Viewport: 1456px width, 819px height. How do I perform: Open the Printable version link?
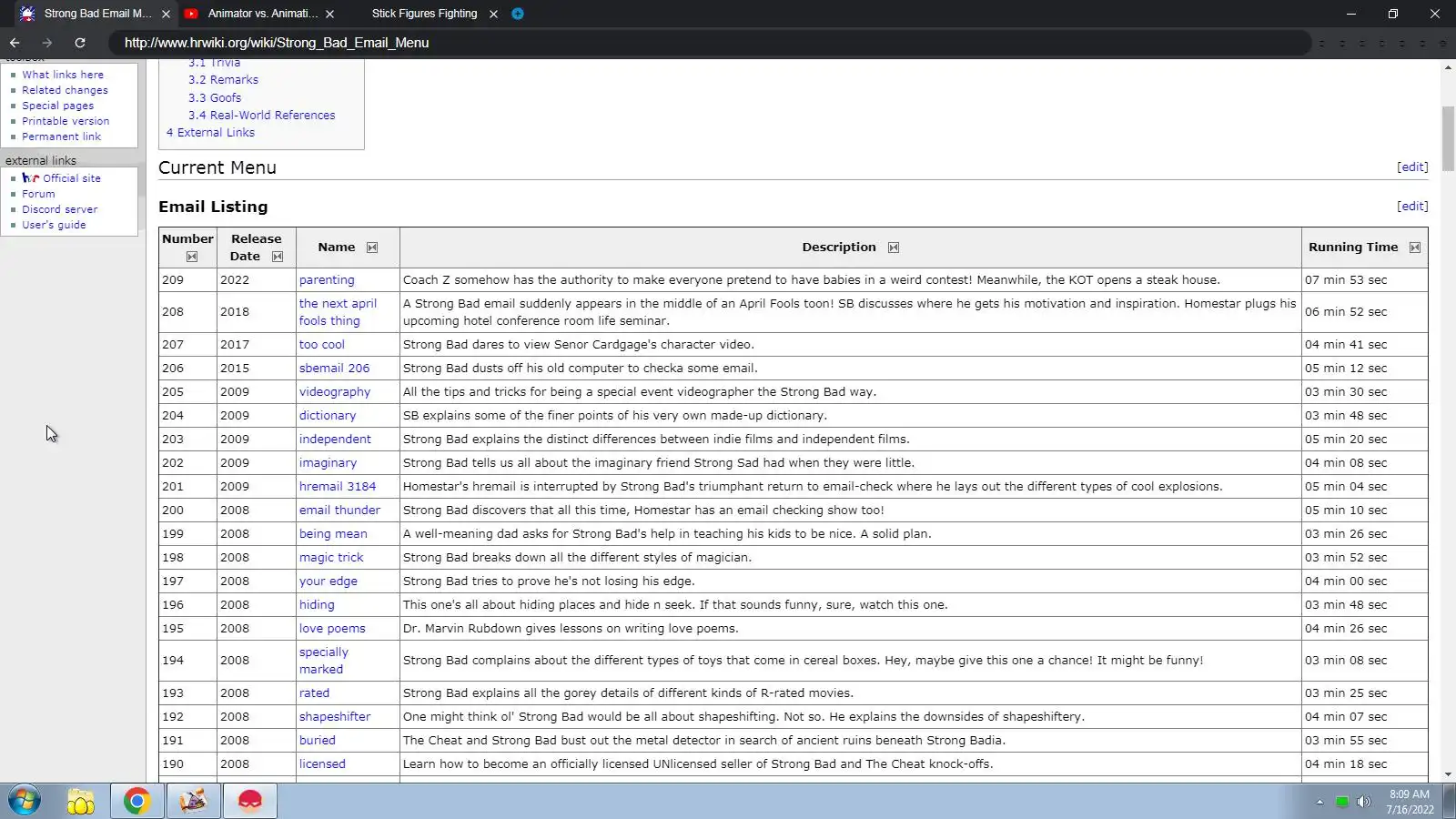click(x=66, y=121)
